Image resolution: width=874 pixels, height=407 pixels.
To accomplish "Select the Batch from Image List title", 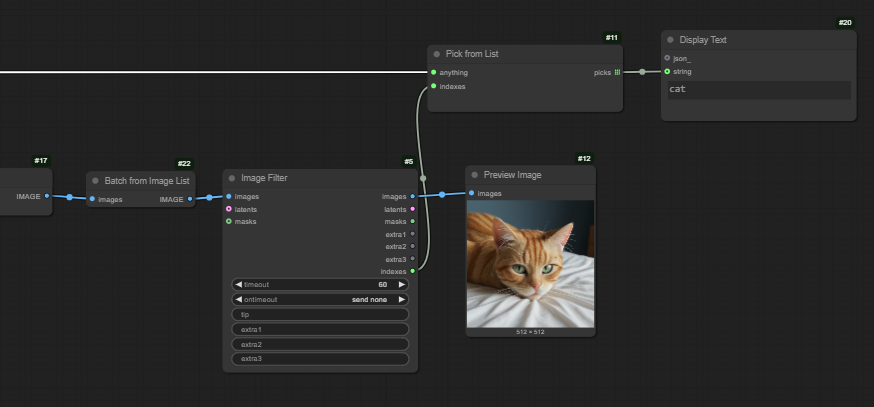I will pyautogui.click(x=147, y=181).
